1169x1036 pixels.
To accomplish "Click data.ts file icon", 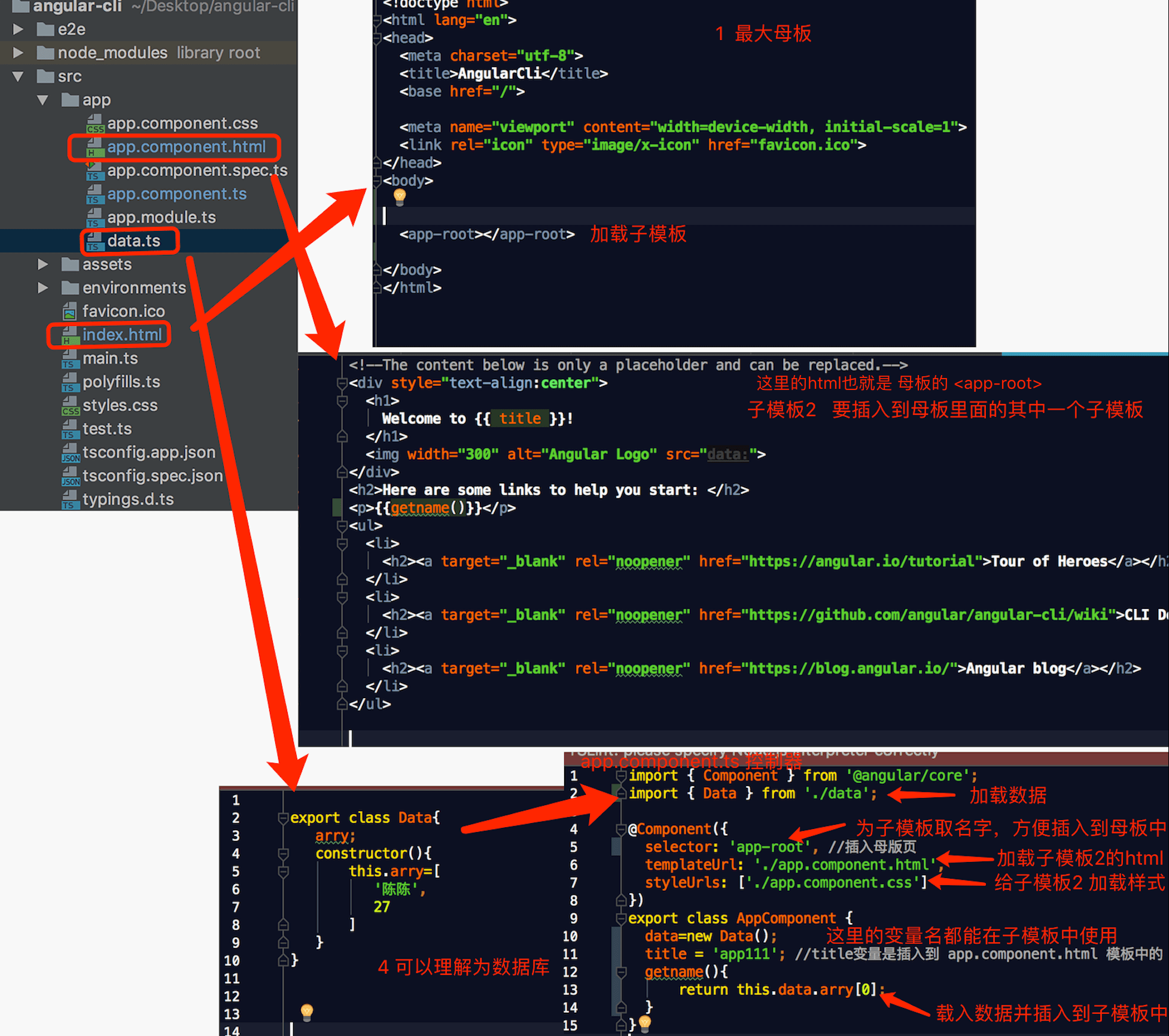I will 95,241.
